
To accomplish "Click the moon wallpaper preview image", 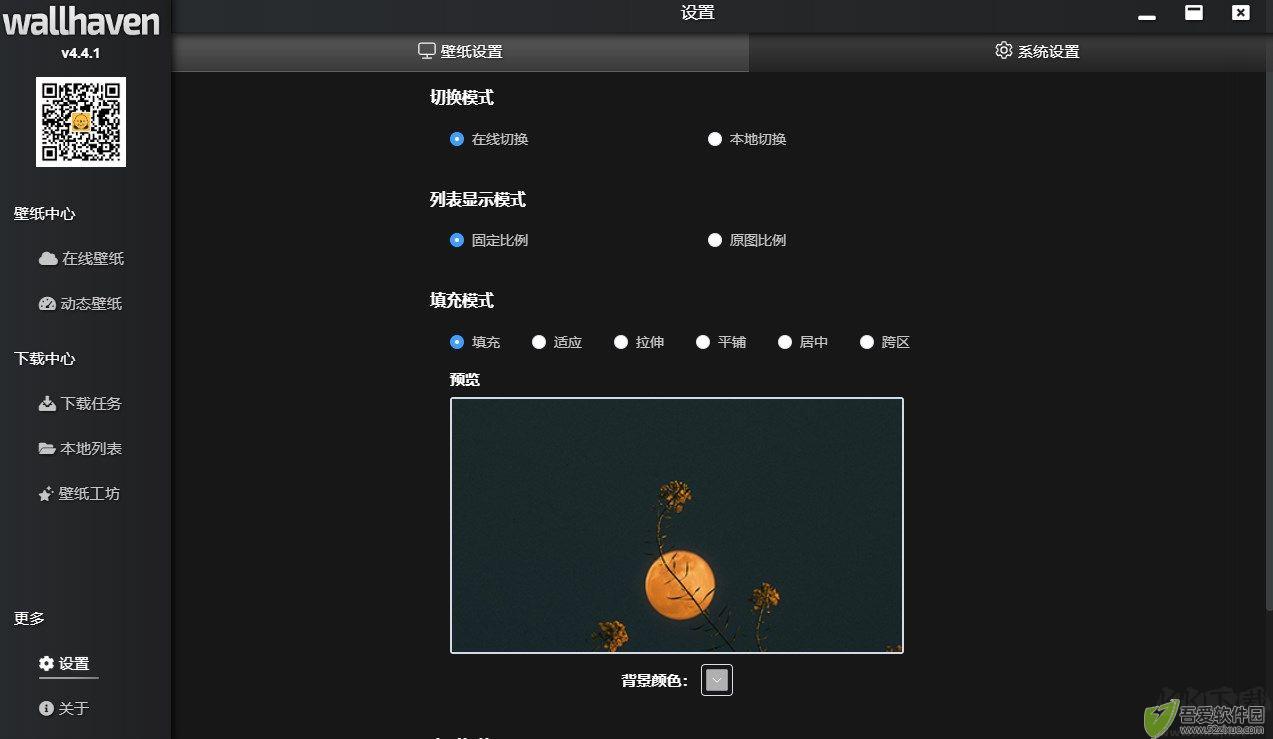I will (677, 525).
